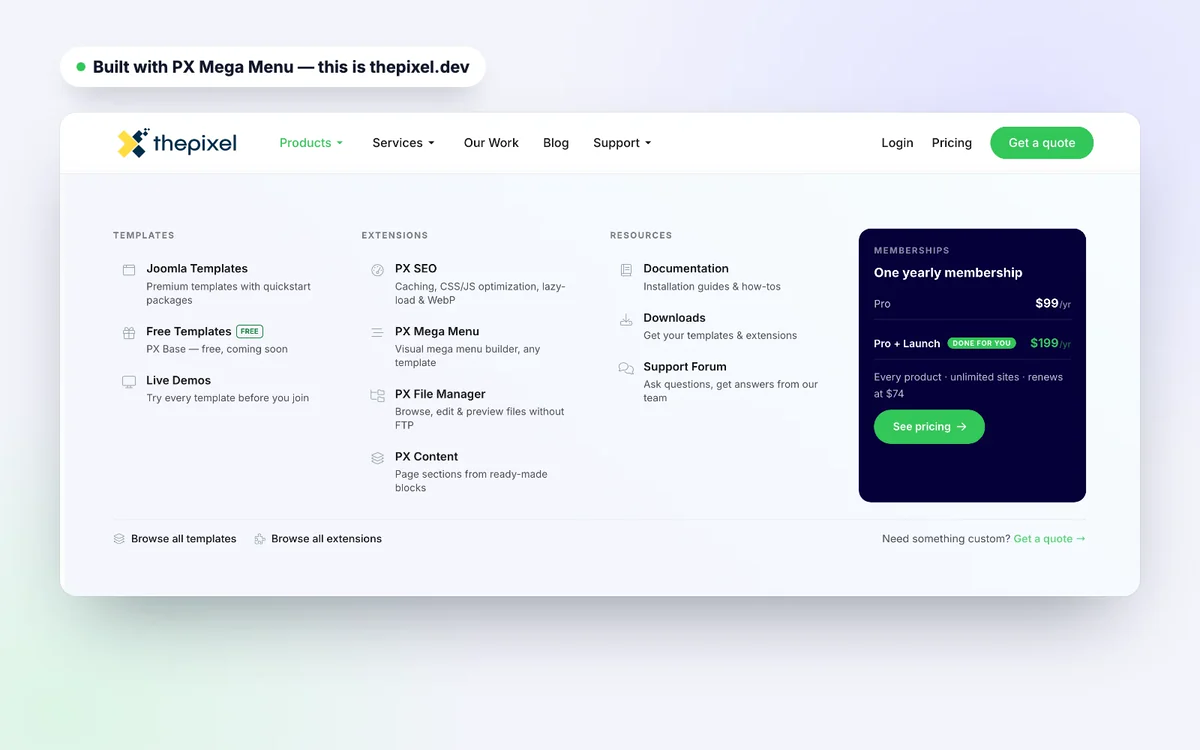This screenshot has width=1200, height=750.
Task: Click the 'Installation guides & how-tos' description
Action: pos(712,287)
